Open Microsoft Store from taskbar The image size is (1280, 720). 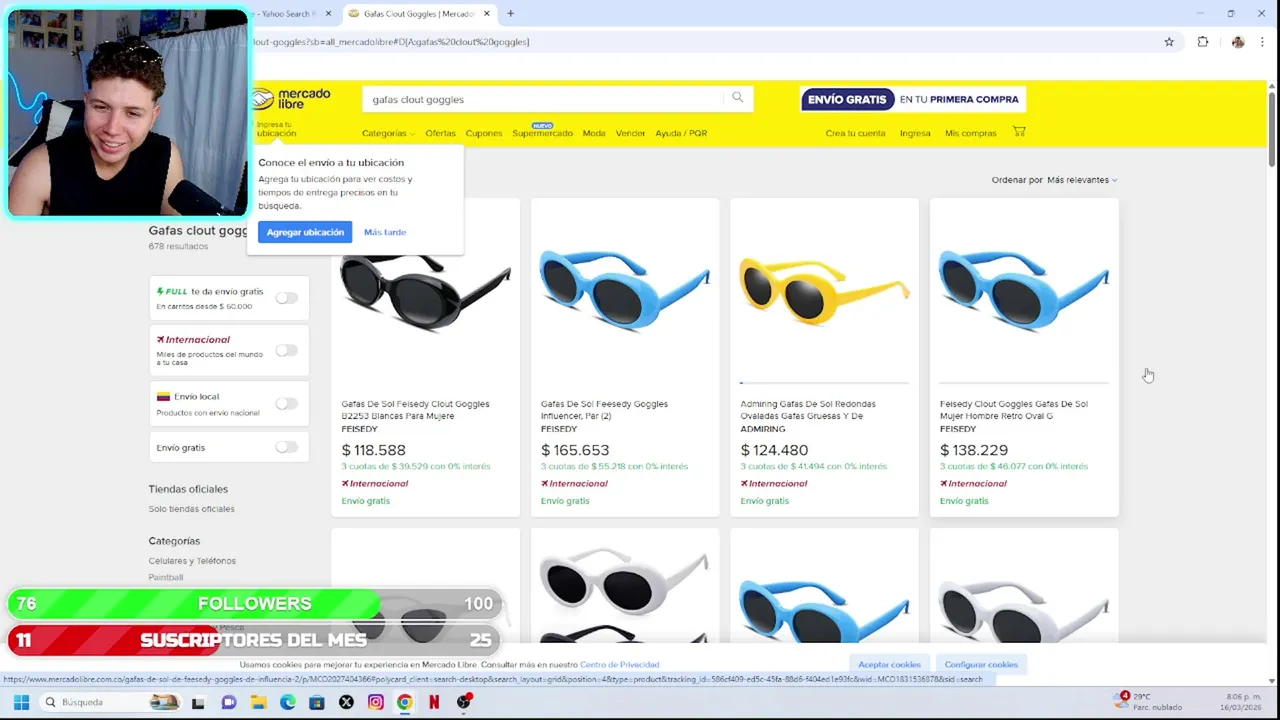tap(317, 703)
